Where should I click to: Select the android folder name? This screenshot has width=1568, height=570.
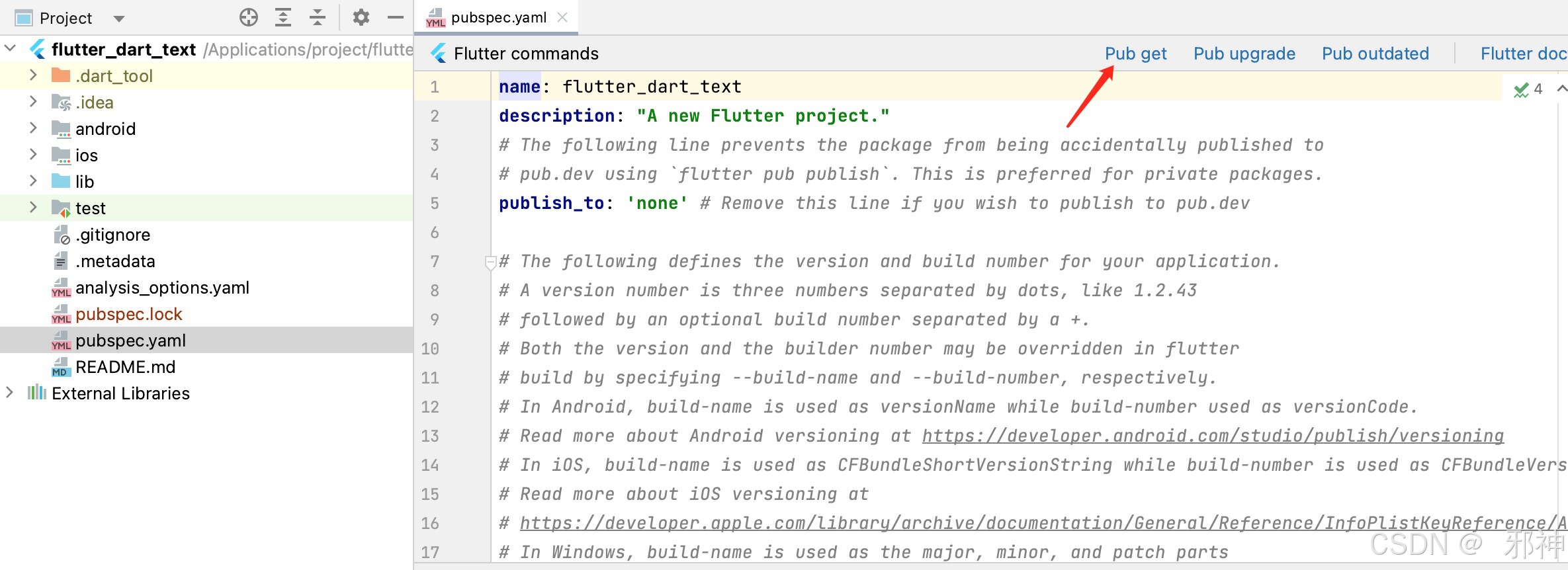point(105,129)
